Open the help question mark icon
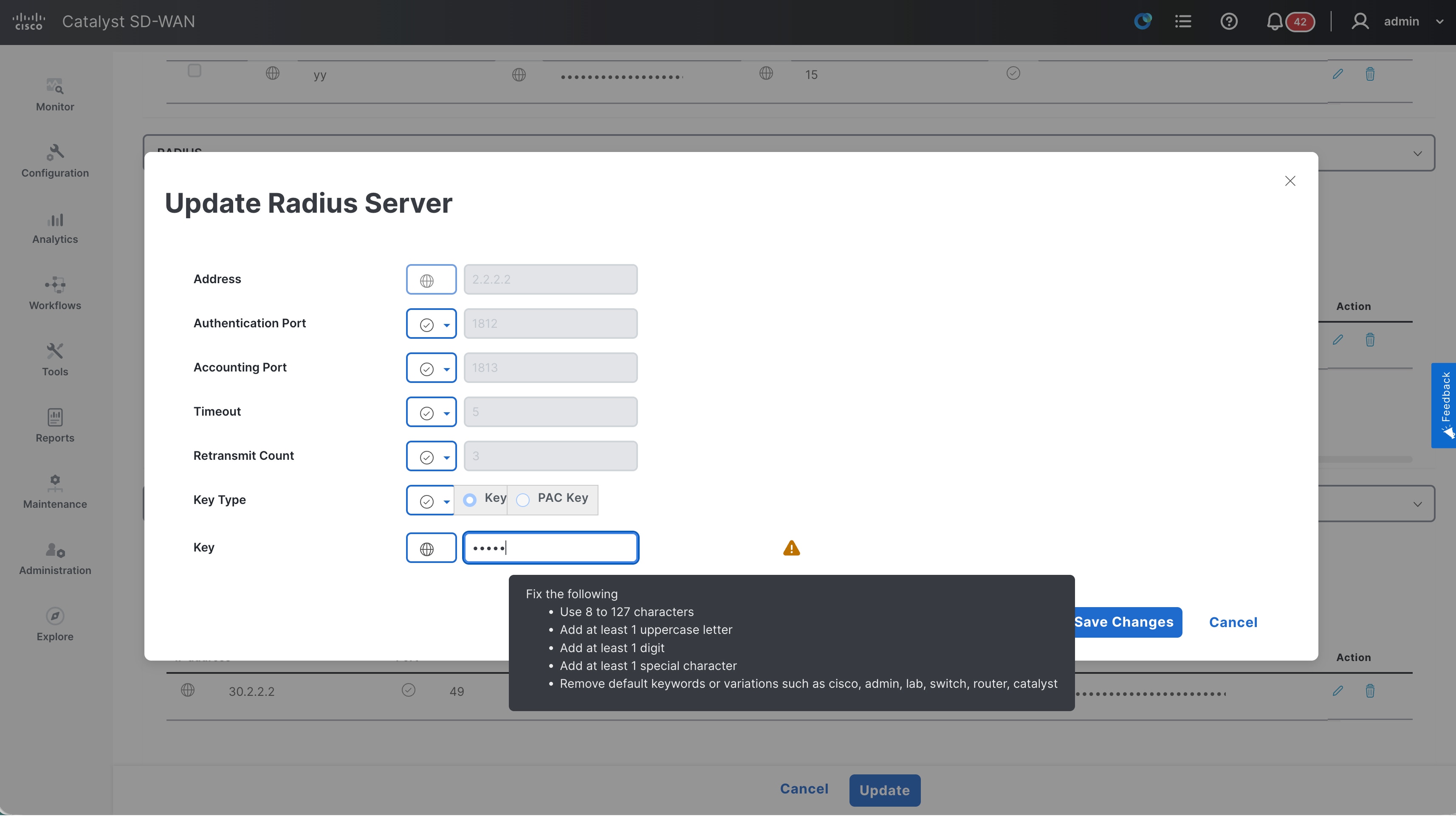The image size is (1456, 816). point(1229,22)
